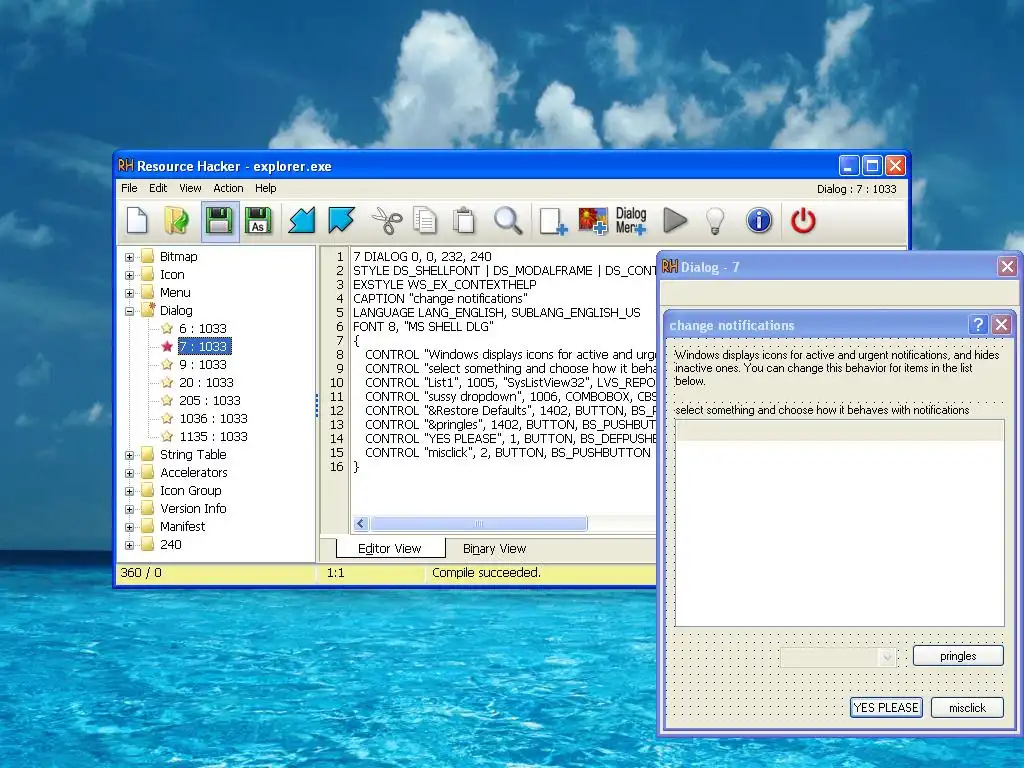This screenshot has height=768, width=1024.
Task: Click the 'FONT 8, "MS SHELL DLG"' line
Action: click(423, 327)
